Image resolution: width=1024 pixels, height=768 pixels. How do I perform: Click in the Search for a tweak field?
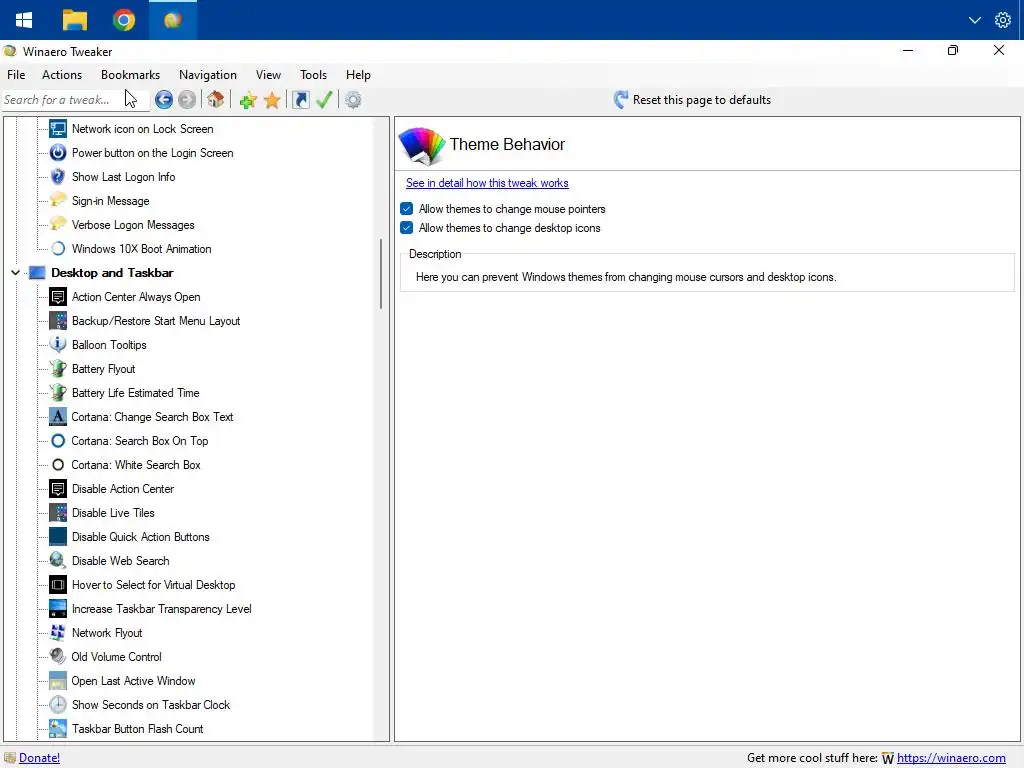(x=75, y=100)
